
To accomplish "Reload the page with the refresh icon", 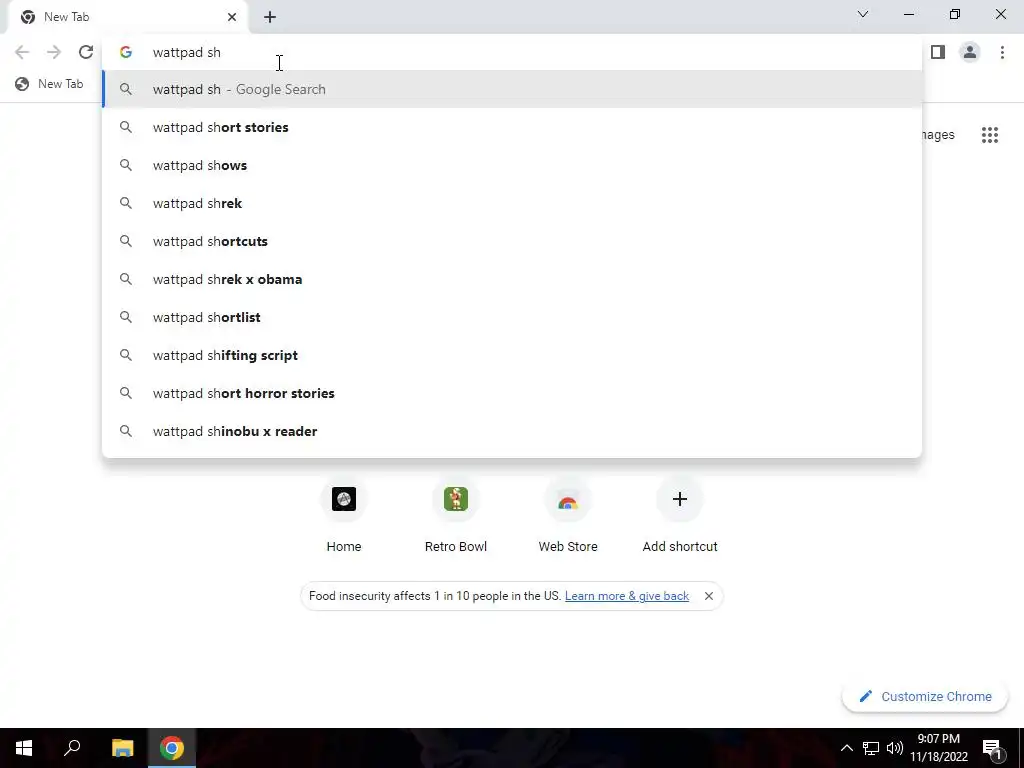I will (86, 52).
